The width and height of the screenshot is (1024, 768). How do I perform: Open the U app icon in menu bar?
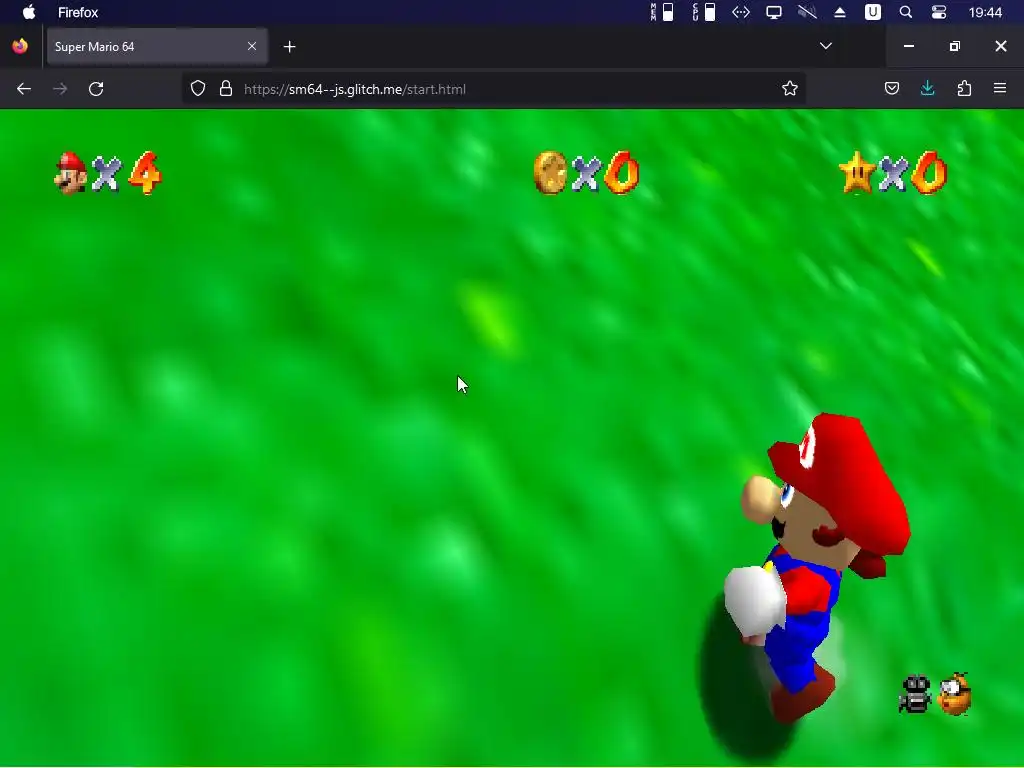[872, 12]
